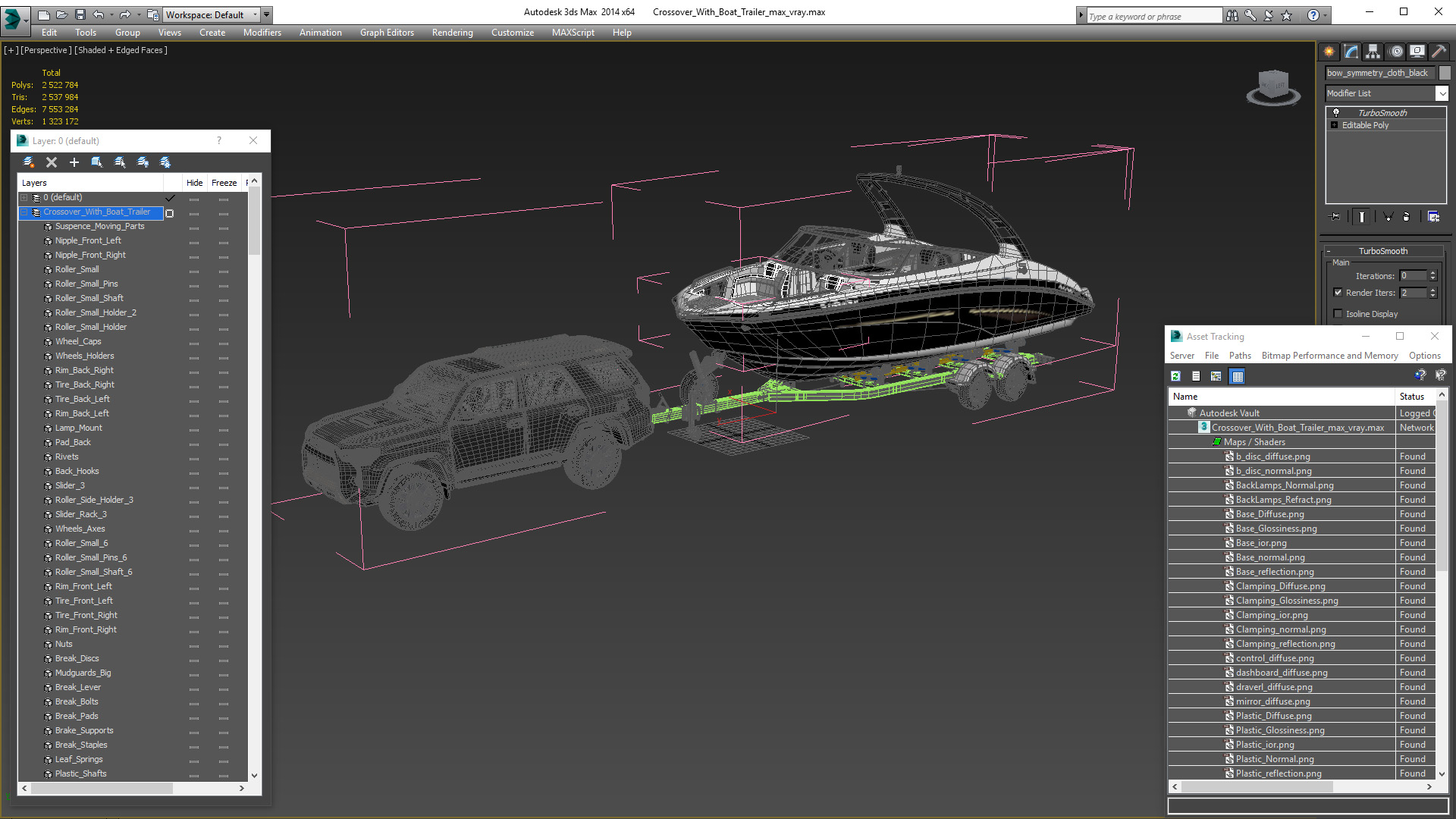Click the Iterations spinner arrows
1456x819 pixels.
tap(1433, 276)
